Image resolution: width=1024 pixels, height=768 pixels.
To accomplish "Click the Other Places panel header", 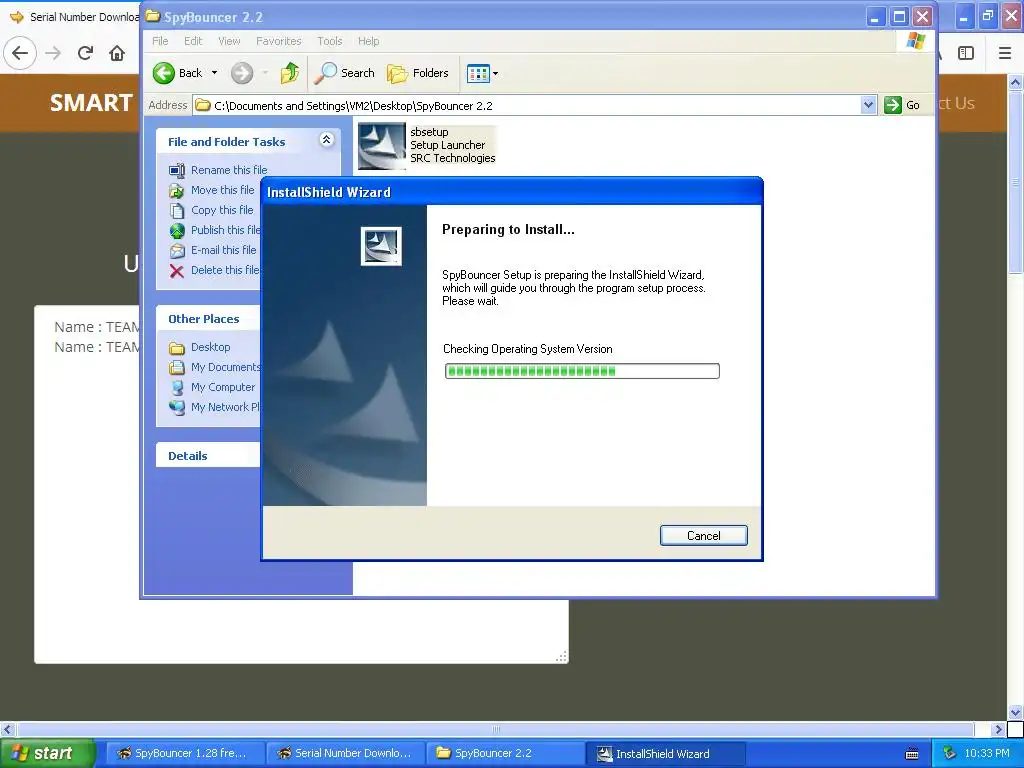I will tap(208, 319).
